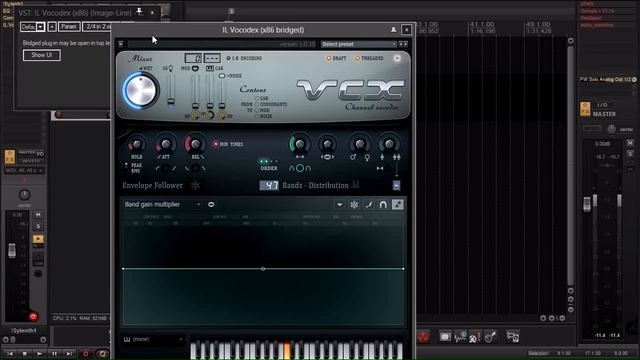640x360 pixels.
Task: Click the band width knob with arrows
Action: [300, 144]
